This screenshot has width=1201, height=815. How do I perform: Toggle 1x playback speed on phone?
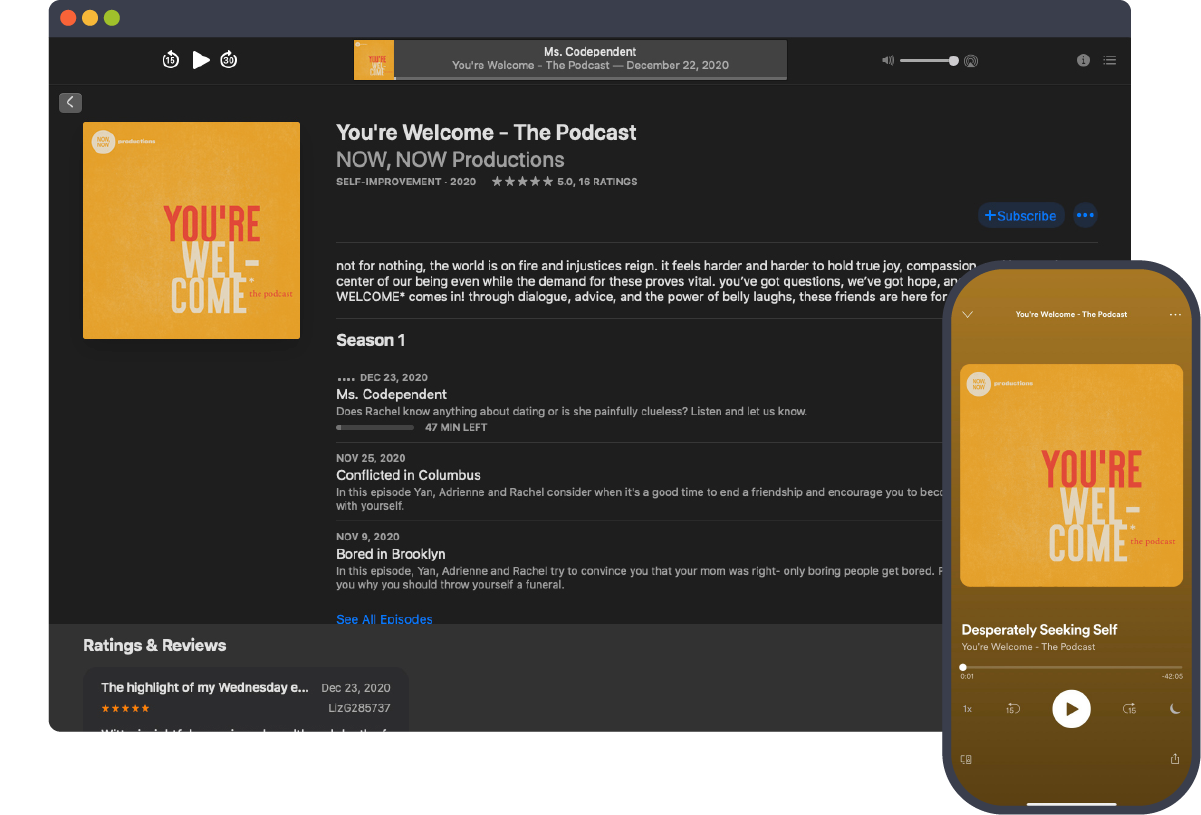[x=966, y=708]
